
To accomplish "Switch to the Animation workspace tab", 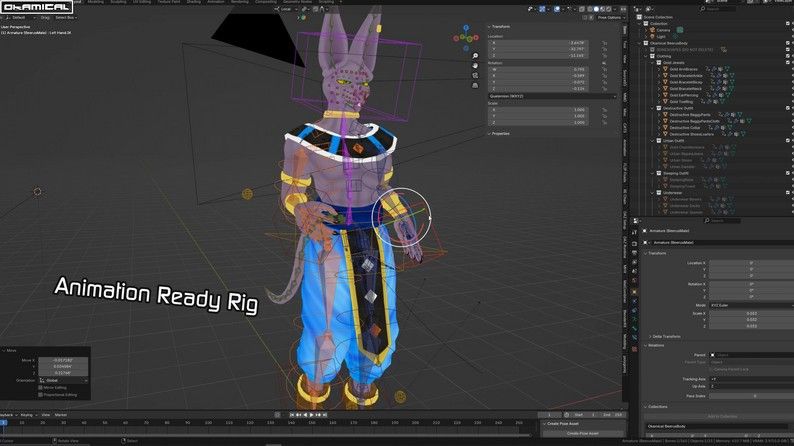I will (216, 2).
